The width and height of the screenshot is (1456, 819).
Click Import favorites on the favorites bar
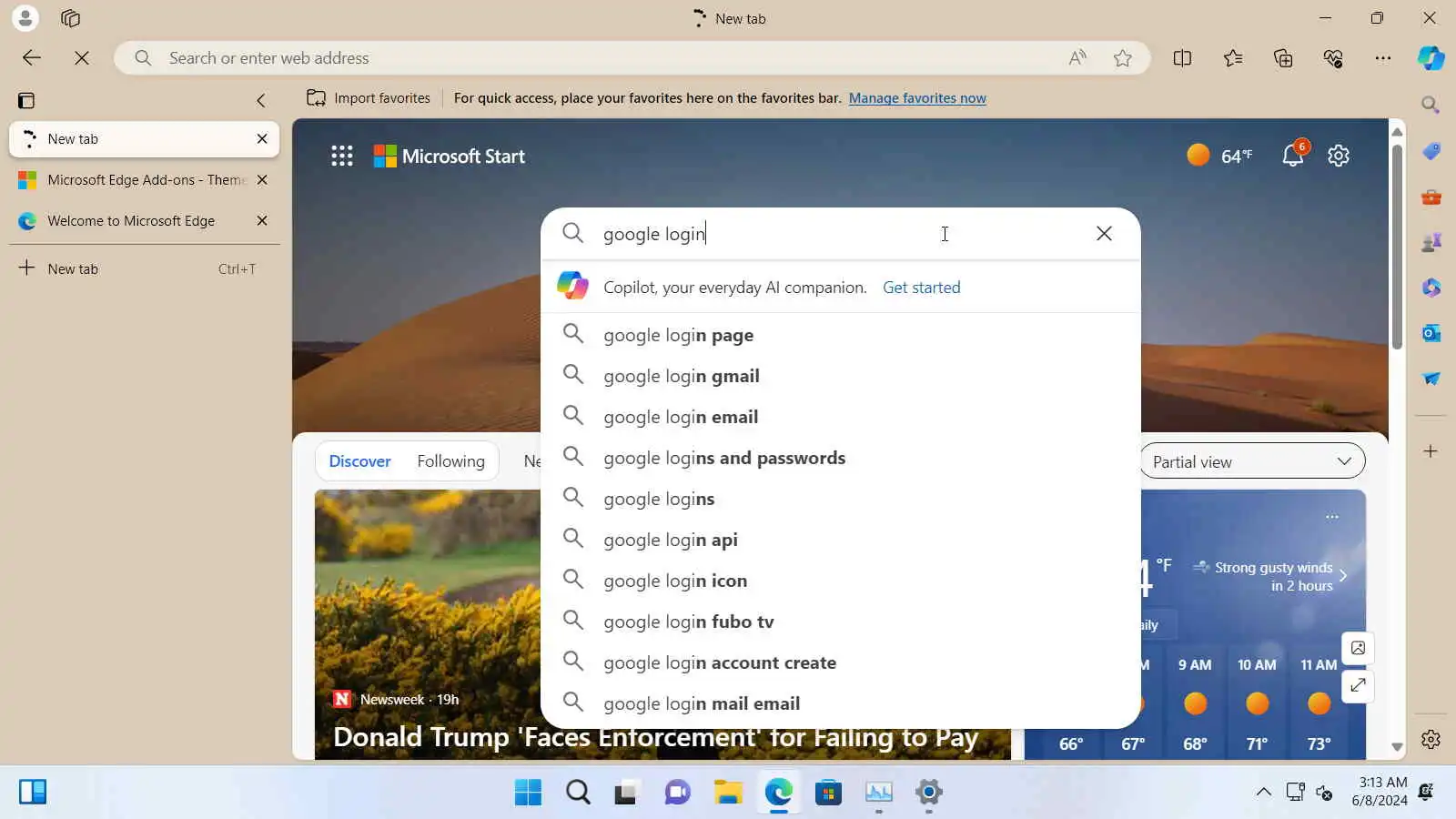click(x=369, y=98)
